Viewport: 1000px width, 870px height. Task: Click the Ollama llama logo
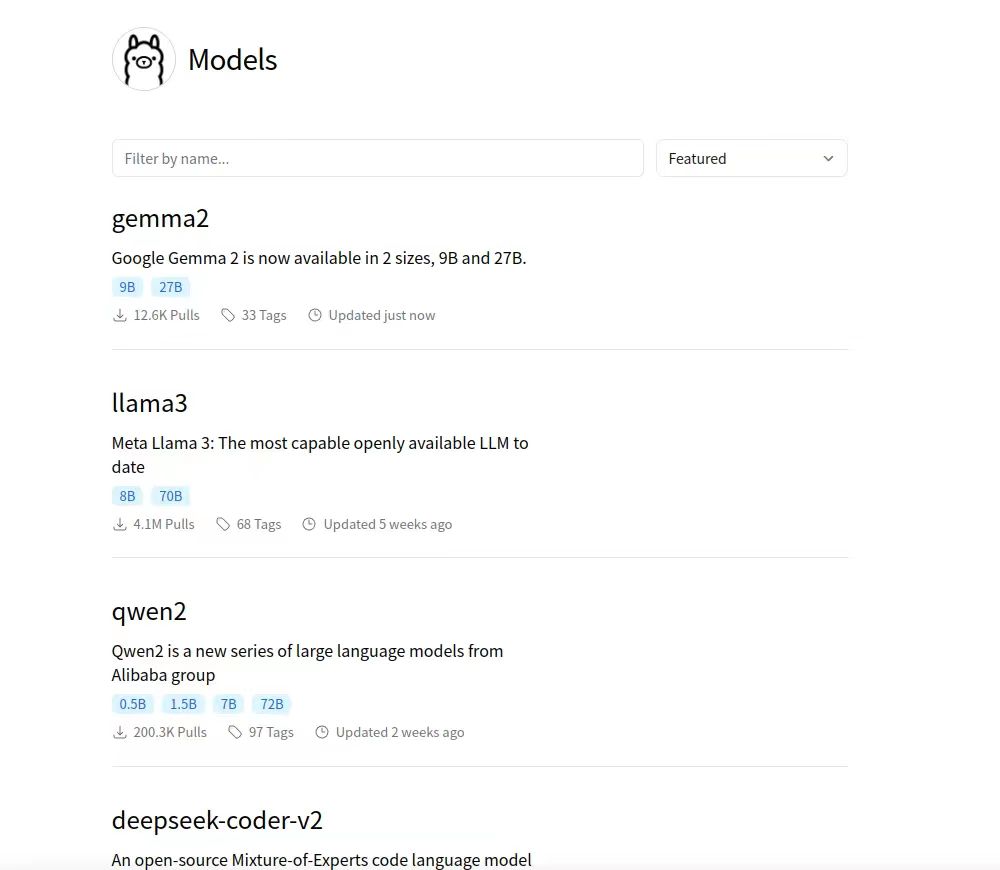click(143, 59)
